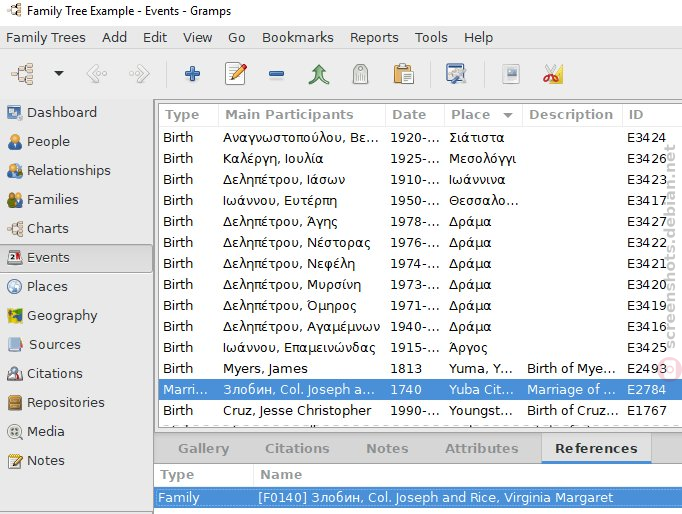Click the scissors and ruler toolbar icon
The height and width of the screenshot is (514, 682).
click(553, 74)
